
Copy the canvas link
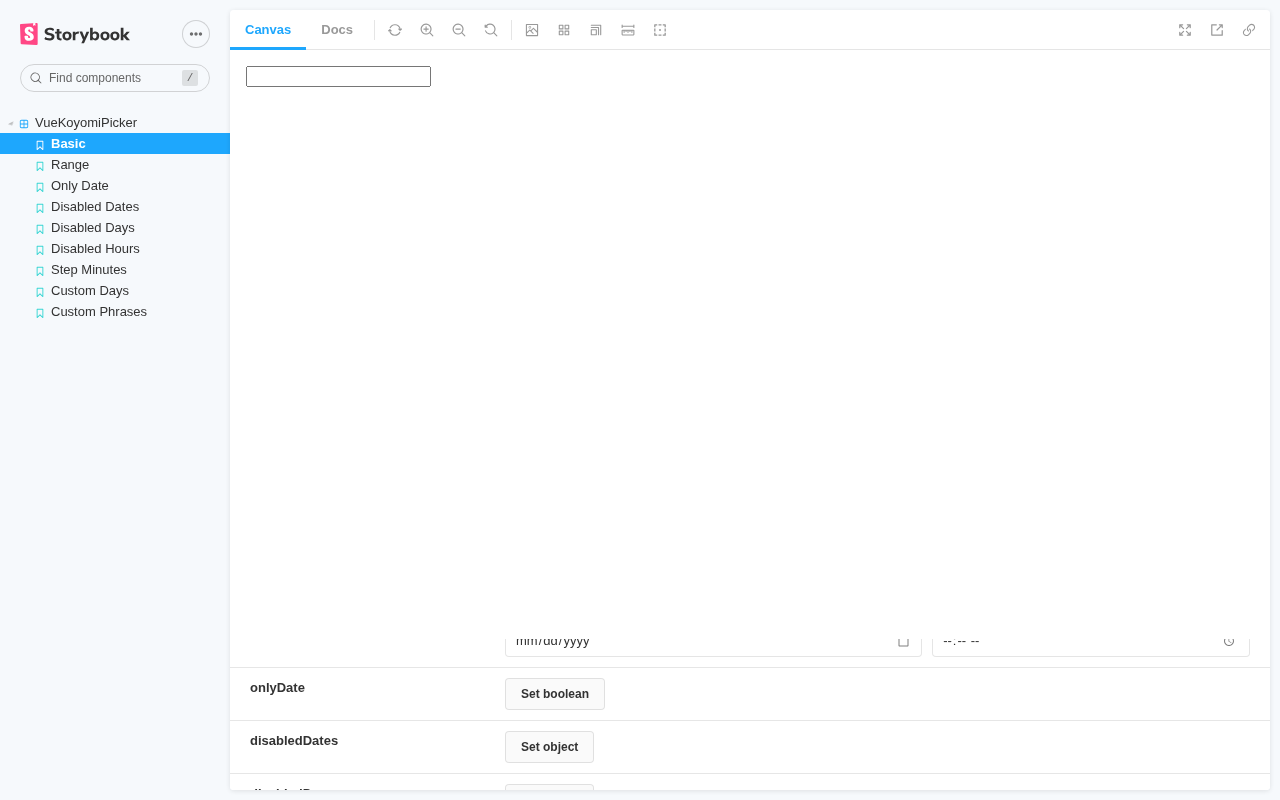pos(1249,30)
